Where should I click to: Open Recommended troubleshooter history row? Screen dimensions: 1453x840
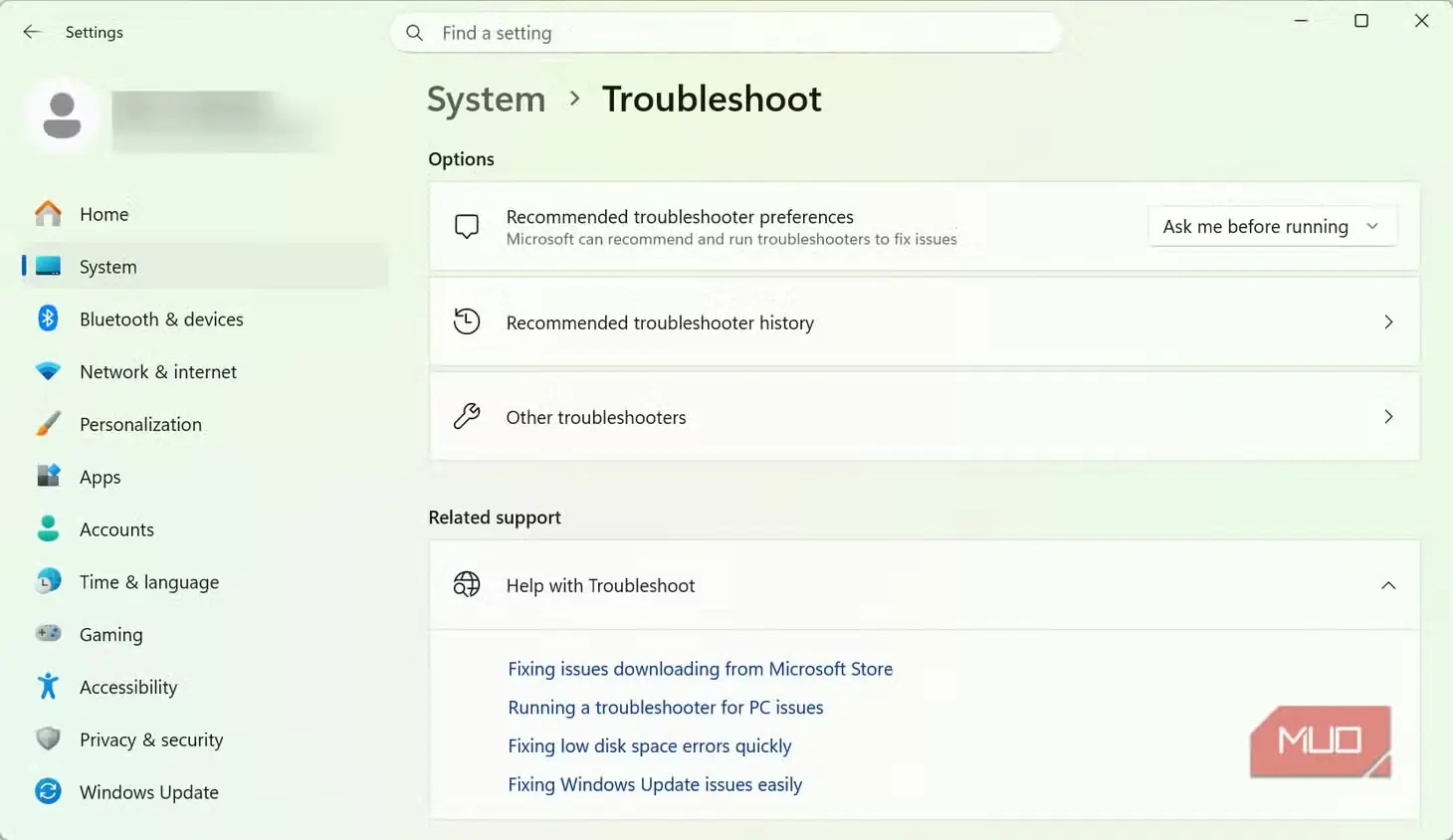pos(924,321)
